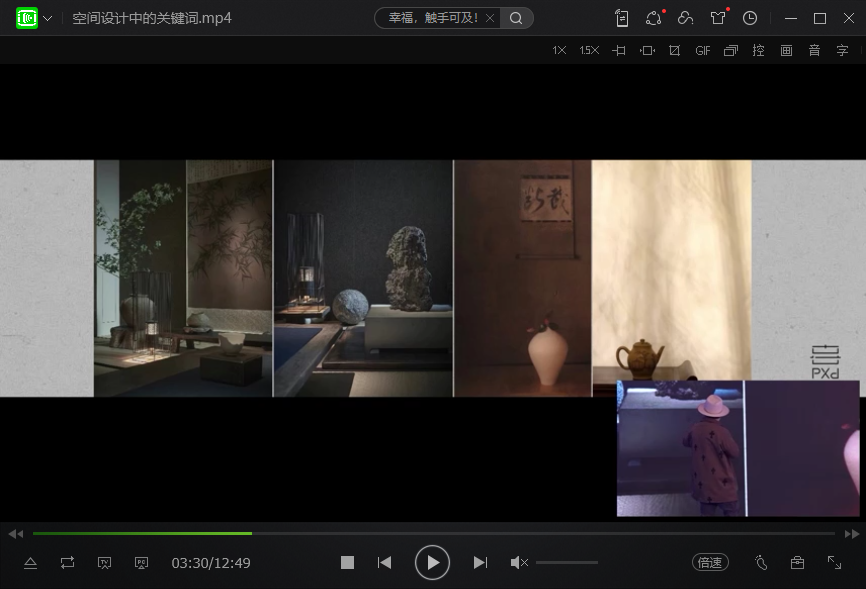
Task: Open the 字 subtitle settings
Action: pyautogui.click(x=842, y=51)
